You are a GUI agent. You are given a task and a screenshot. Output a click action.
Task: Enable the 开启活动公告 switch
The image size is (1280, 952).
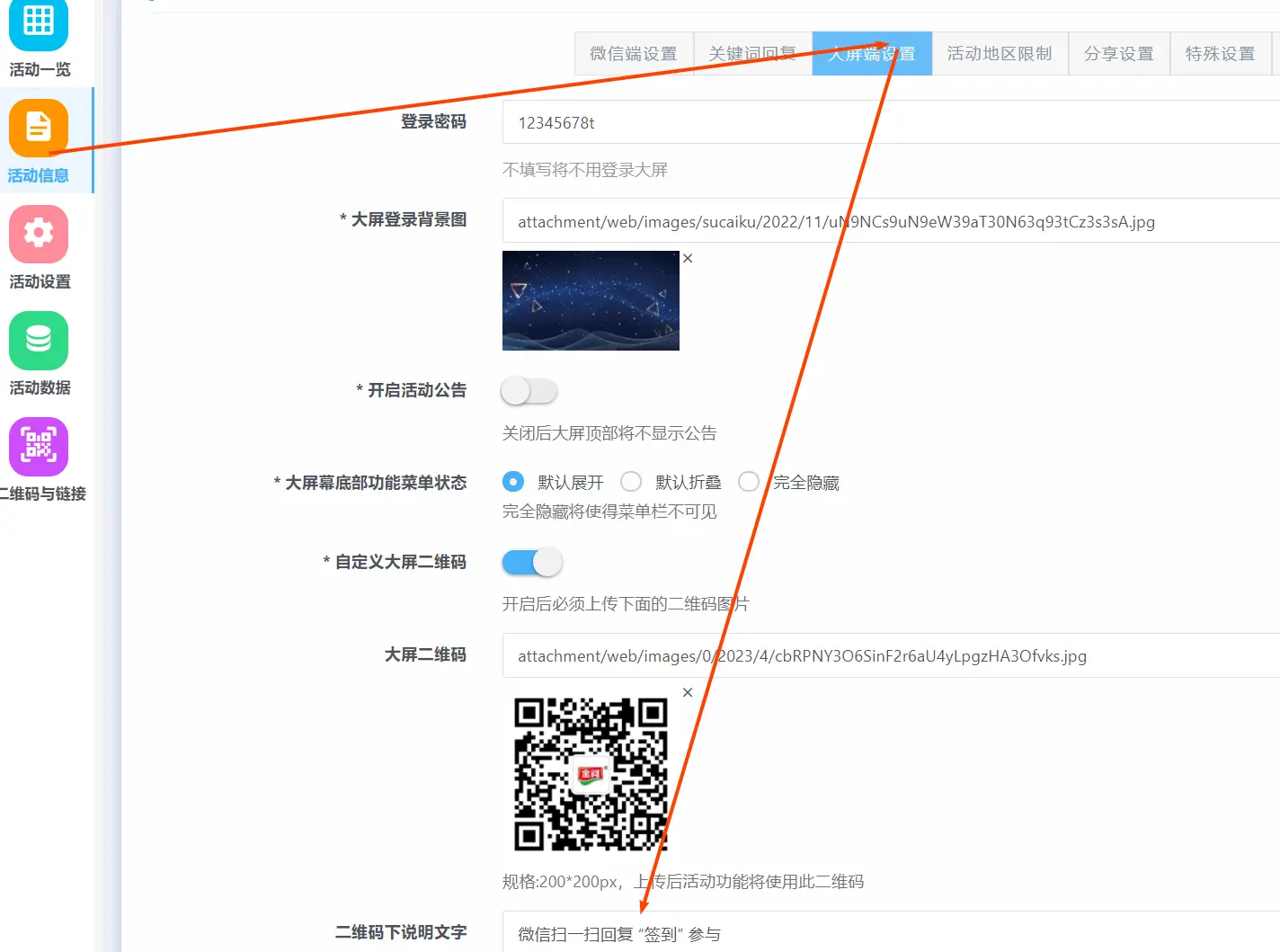click(529, 391)
